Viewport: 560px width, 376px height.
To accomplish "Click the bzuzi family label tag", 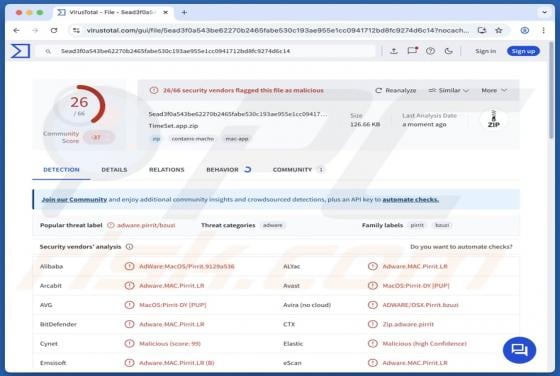I will pos(442,225).
